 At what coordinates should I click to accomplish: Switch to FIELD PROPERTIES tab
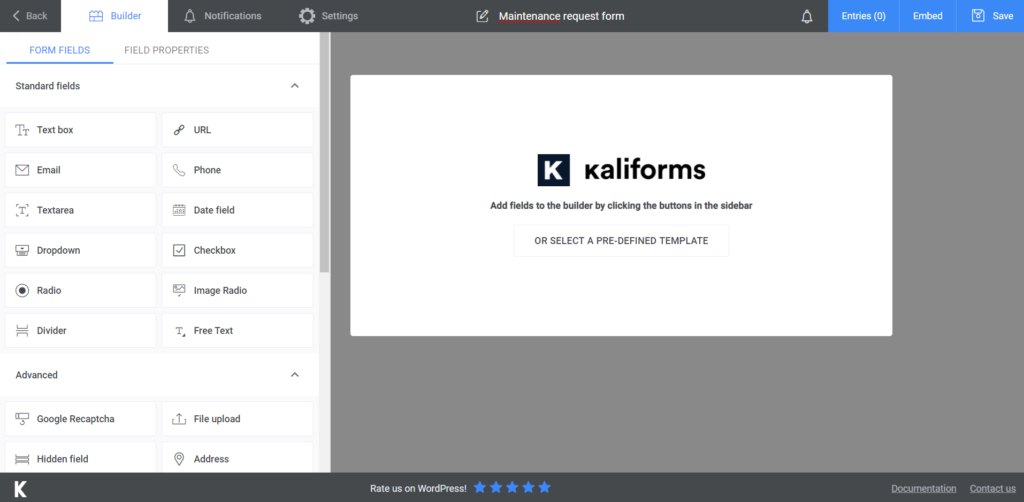click(x=167, y=50)
